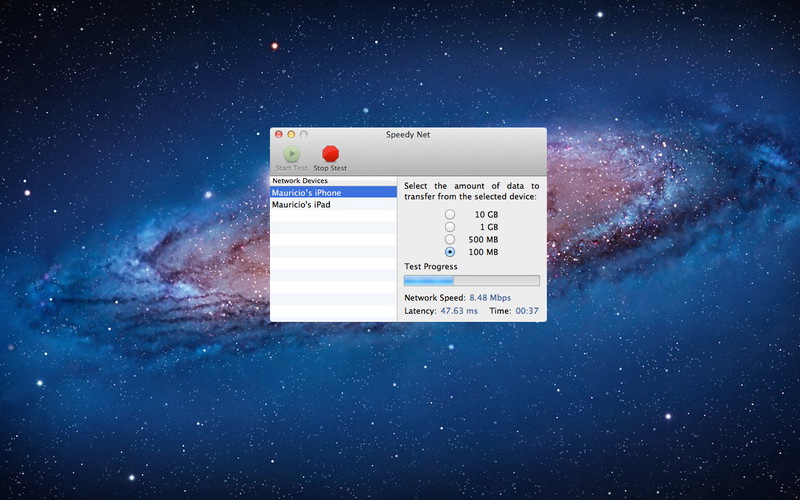
Task: Click the Test Progress bar
Action: tap(471, 281)
